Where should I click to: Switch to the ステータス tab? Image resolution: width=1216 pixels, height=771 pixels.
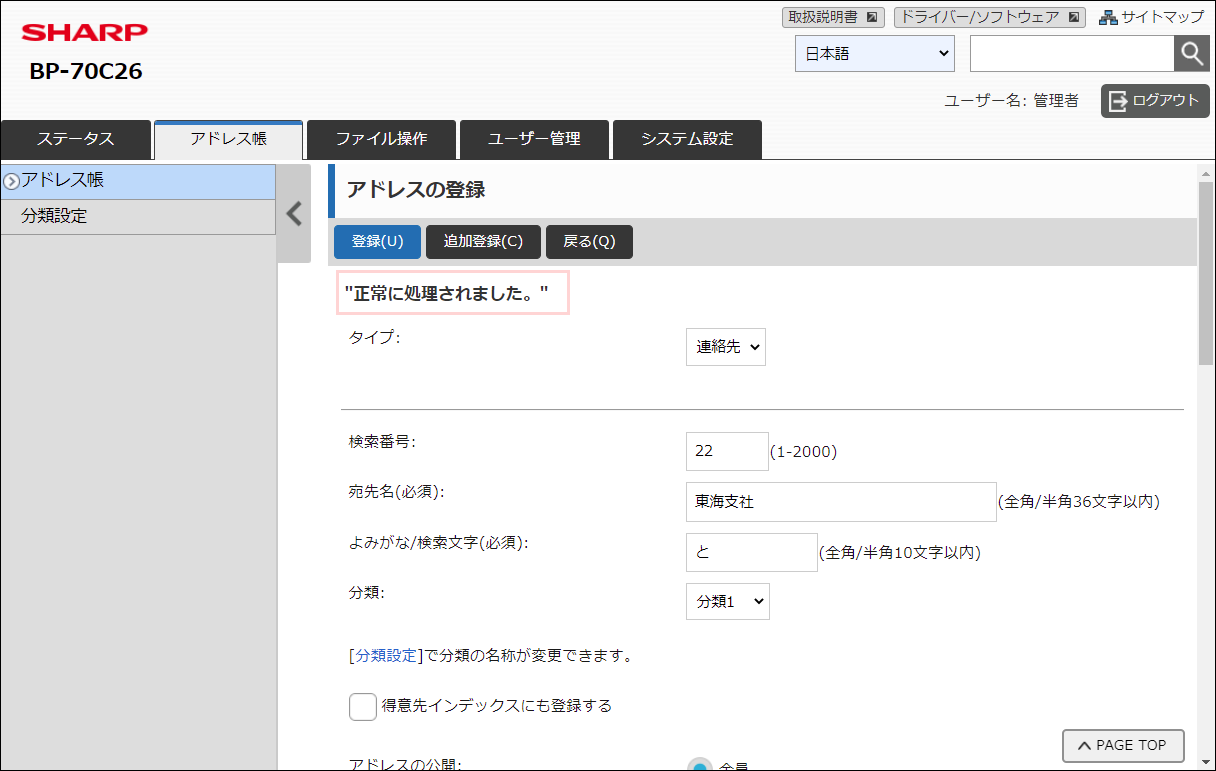[76, 139]
